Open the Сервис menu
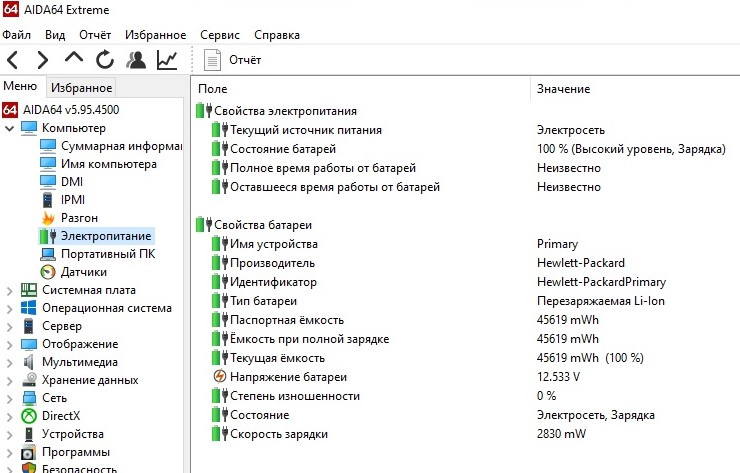The width and height of the screenshot is (740, 473). 220,35
